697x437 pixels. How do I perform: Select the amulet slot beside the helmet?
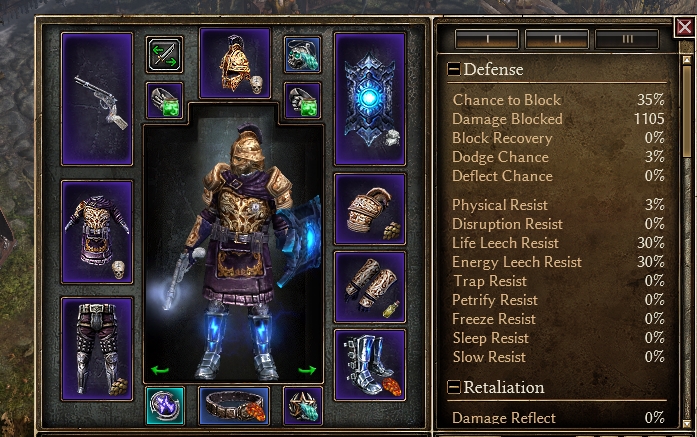coord(303,54)
